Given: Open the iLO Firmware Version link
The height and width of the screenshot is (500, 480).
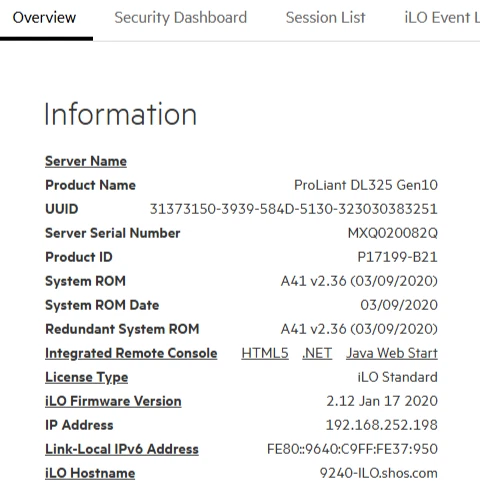Looking at the screenshot, I should (113, 401).
